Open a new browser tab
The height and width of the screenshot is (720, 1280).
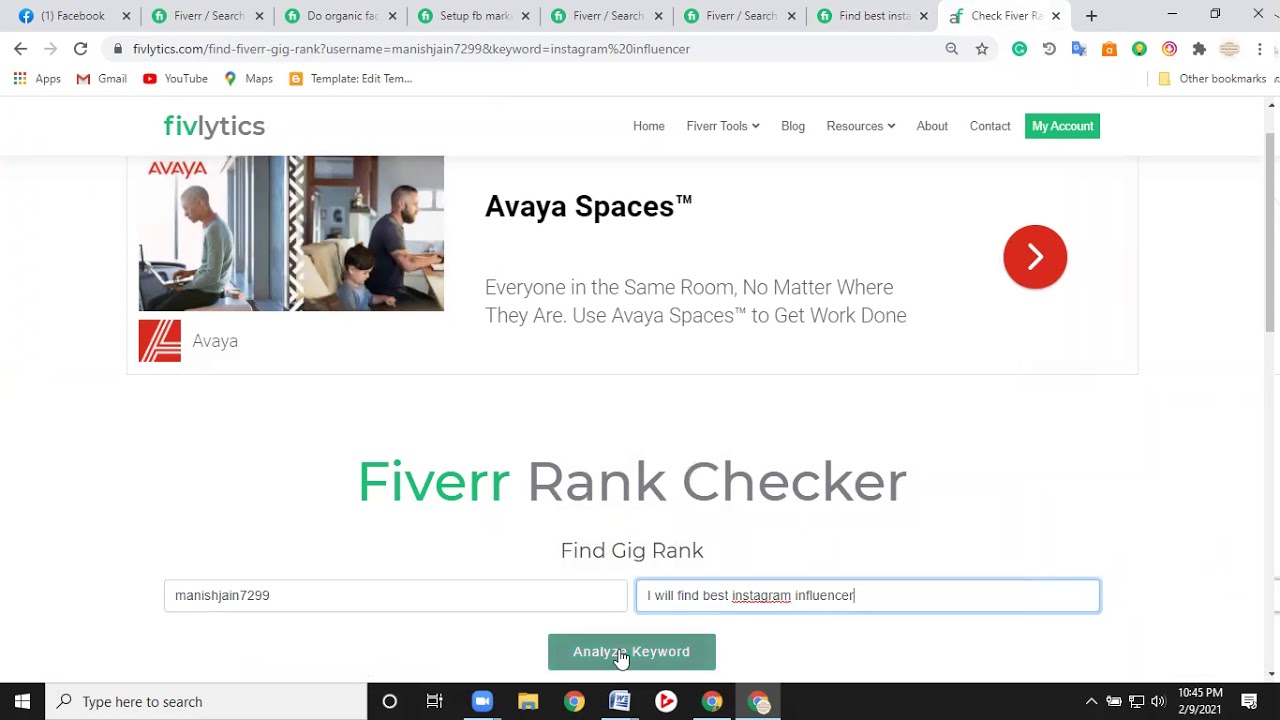[1091, 16]
